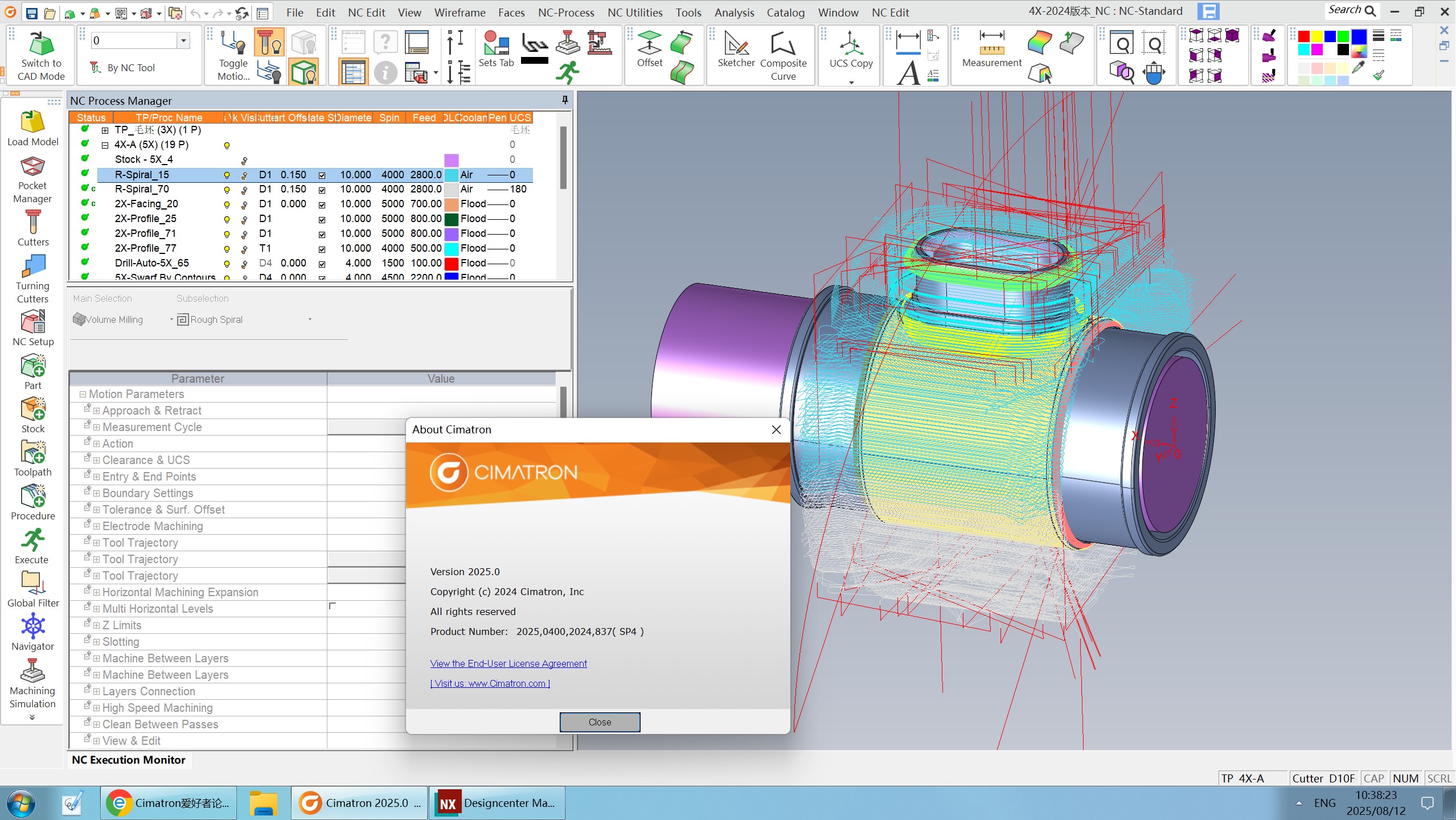1456x820 pixels.
Task: Expand Approach & Retract parameters
Action: click(x=96, y=411)
